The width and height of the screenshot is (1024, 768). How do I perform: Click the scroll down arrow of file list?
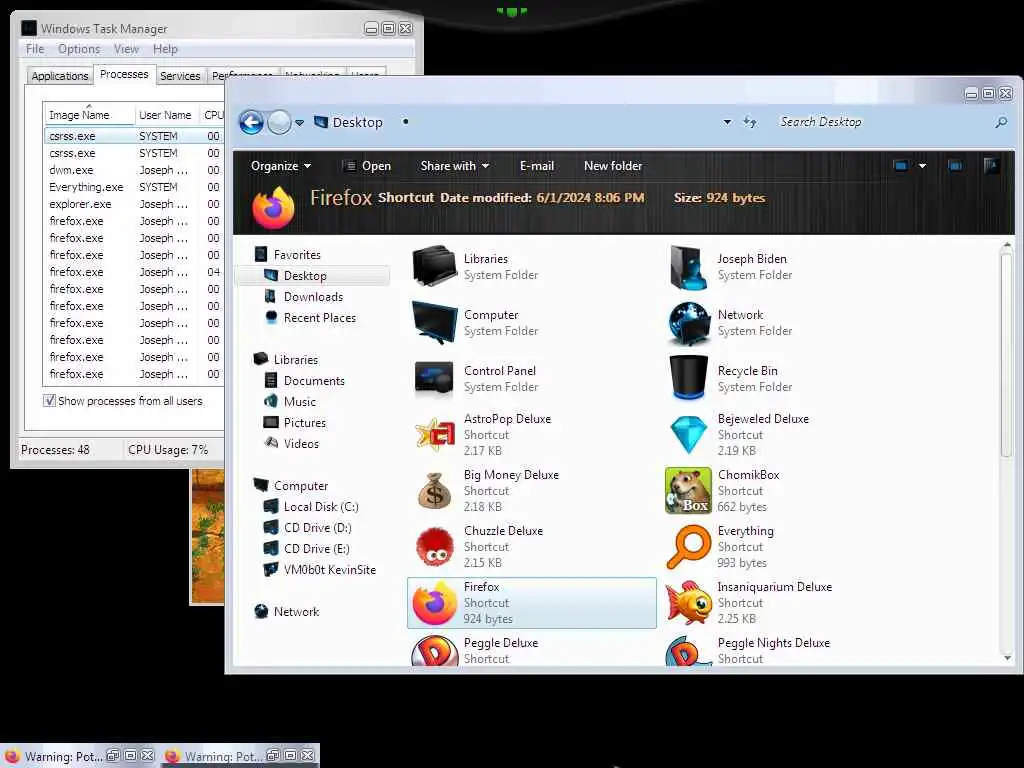click(1007, 658)
